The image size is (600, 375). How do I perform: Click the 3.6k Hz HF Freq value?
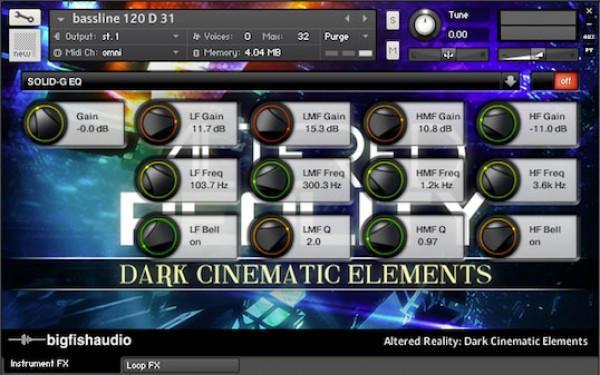point(549,186)
